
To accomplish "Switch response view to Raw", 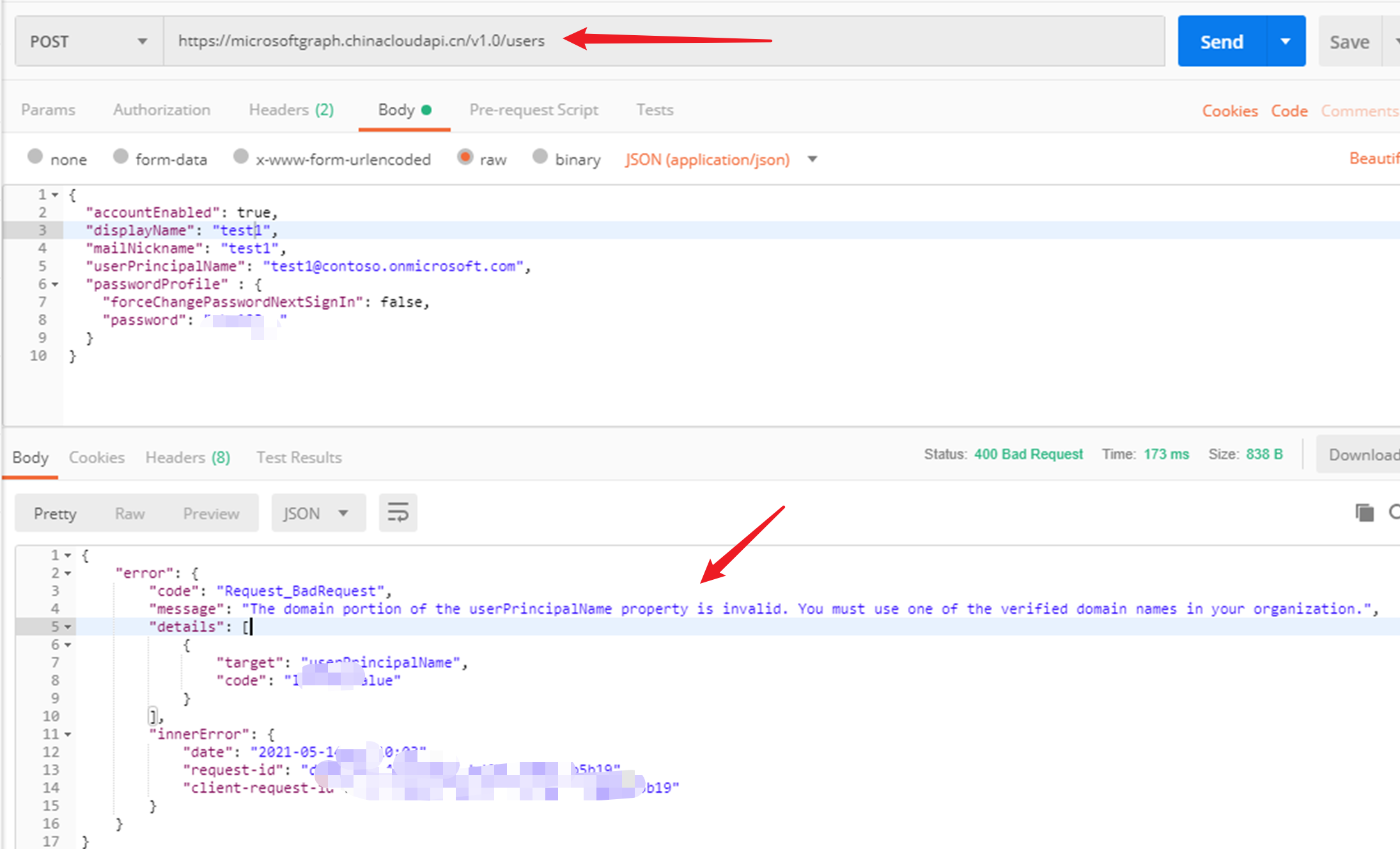I will tap(129, 513).
